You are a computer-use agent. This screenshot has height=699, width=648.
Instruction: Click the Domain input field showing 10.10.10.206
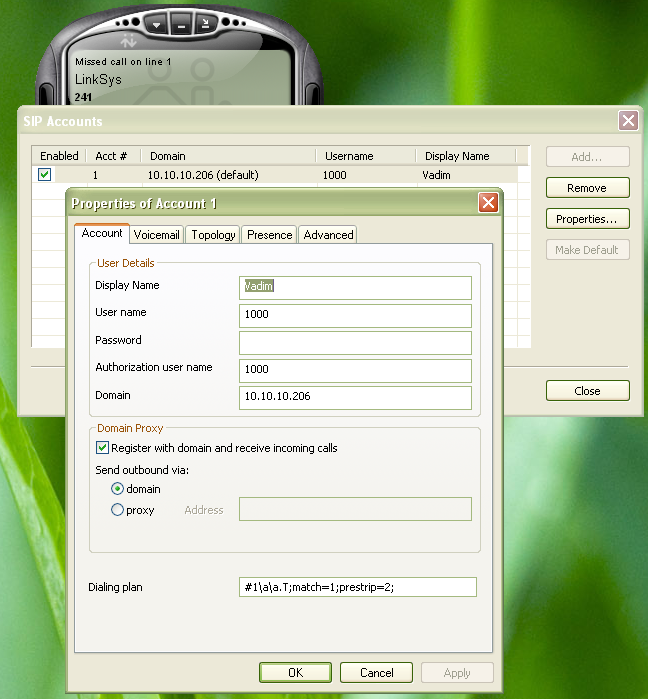point(355,398)
